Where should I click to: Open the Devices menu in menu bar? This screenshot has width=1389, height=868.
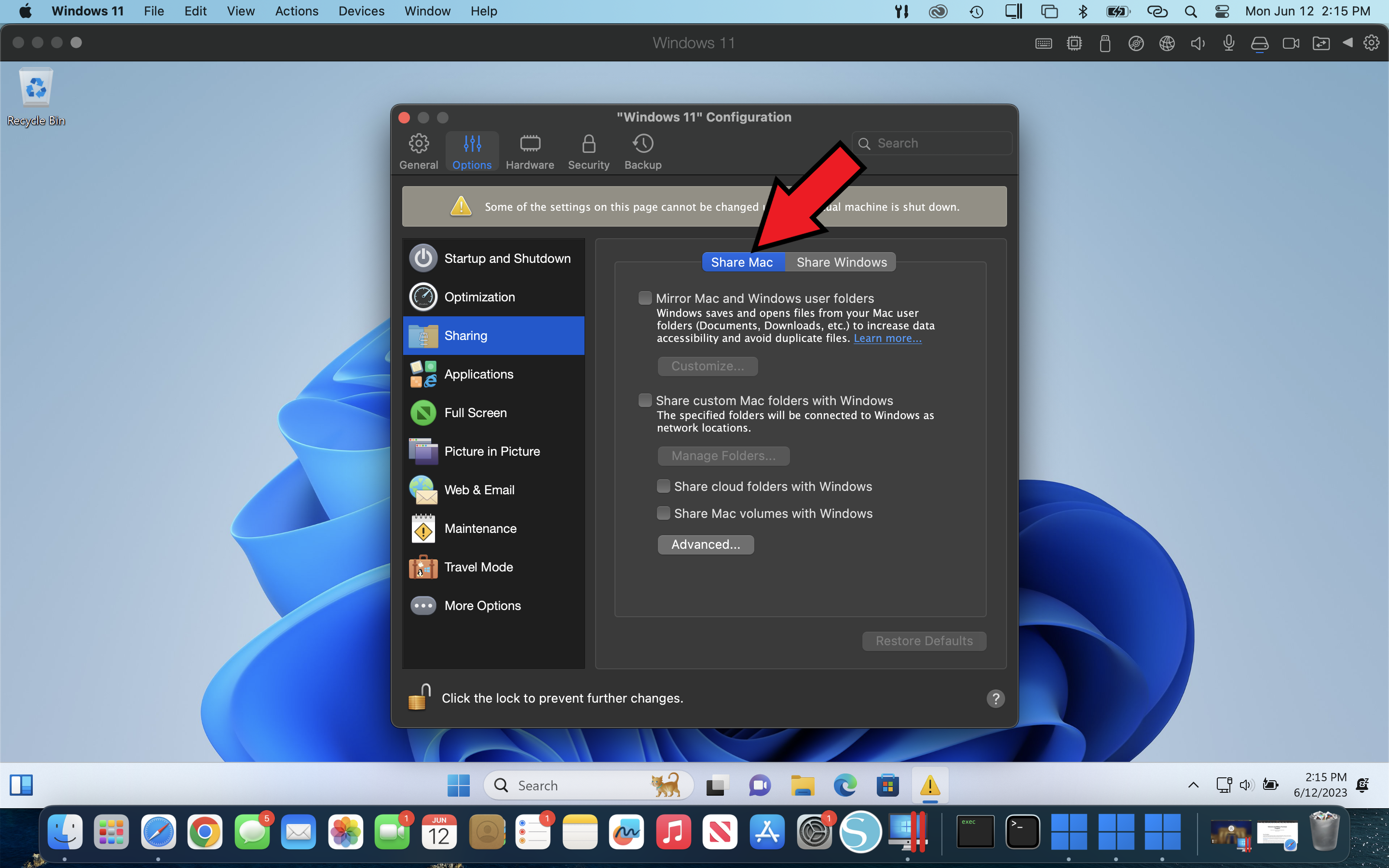(361, 11)
